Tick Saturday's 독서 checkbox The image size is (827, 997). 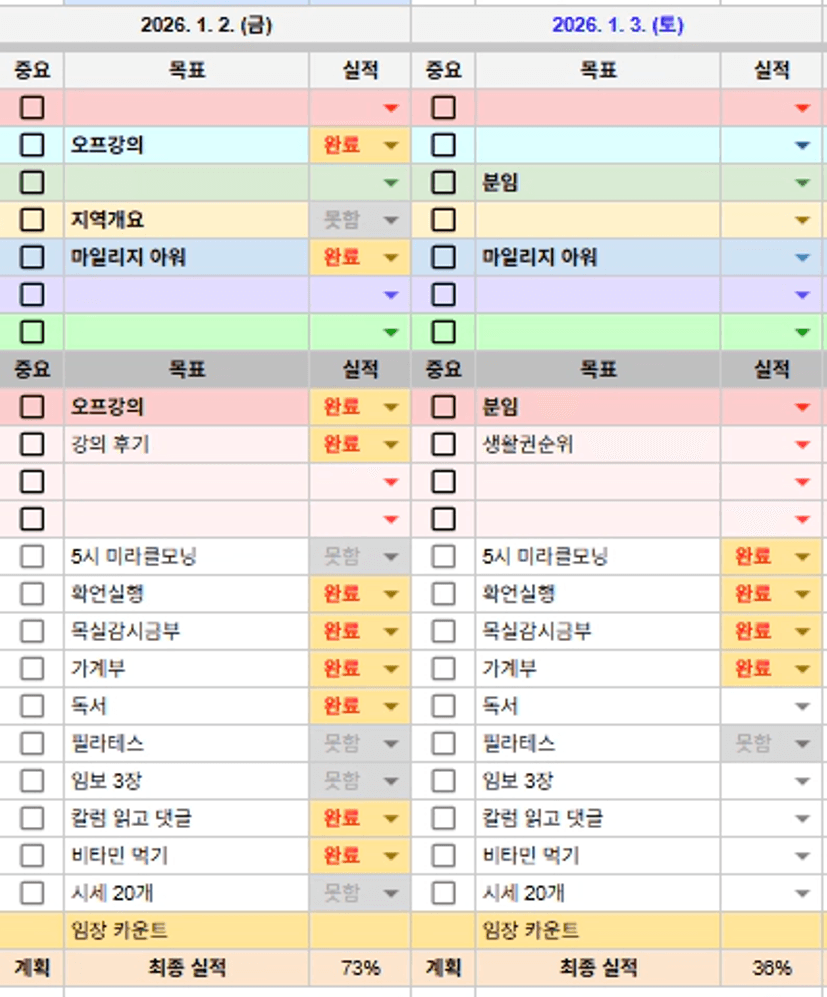[443, 706]
